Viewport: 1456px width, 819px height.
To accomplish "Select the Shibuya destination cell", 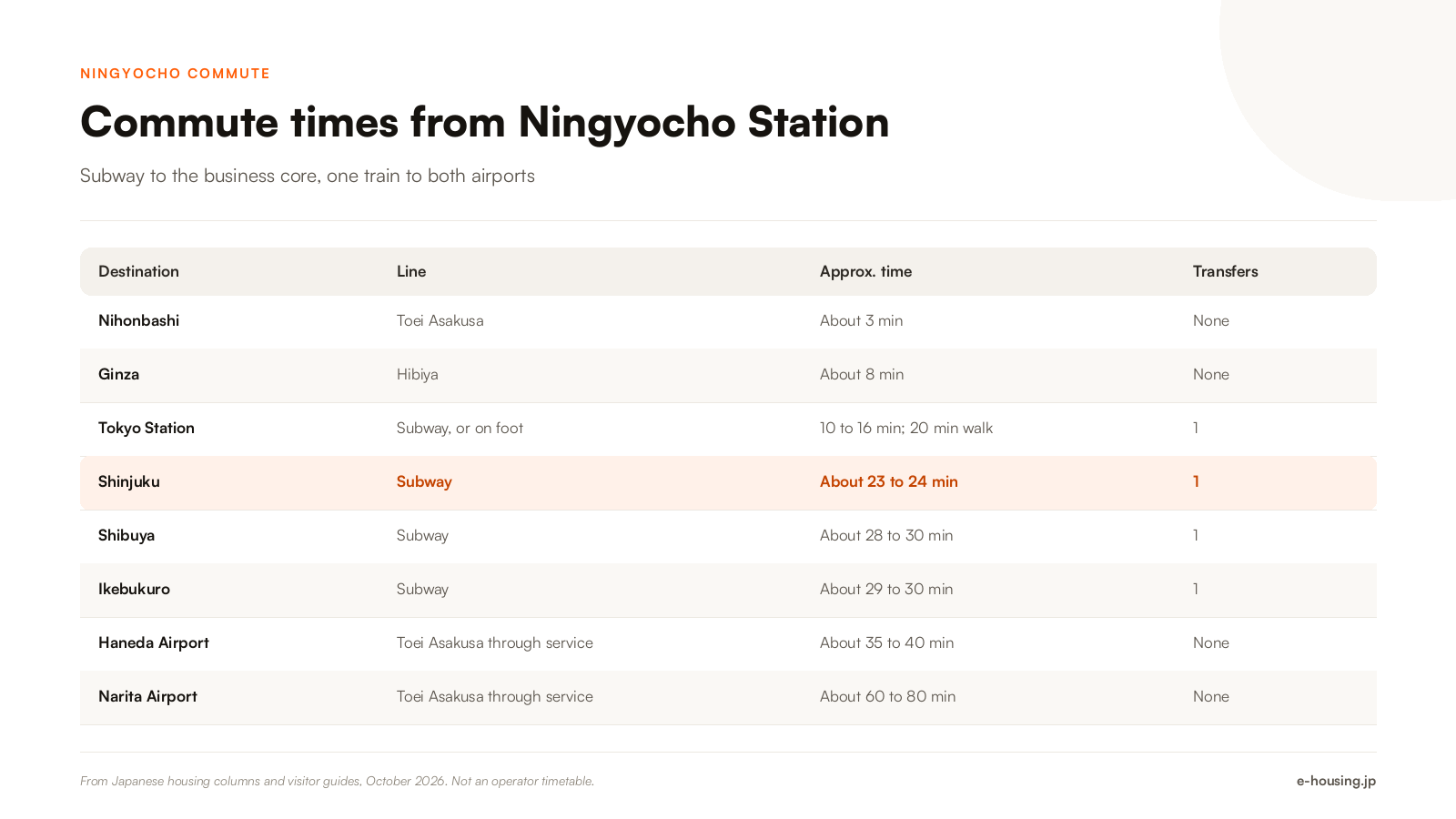I will (126, 535).
